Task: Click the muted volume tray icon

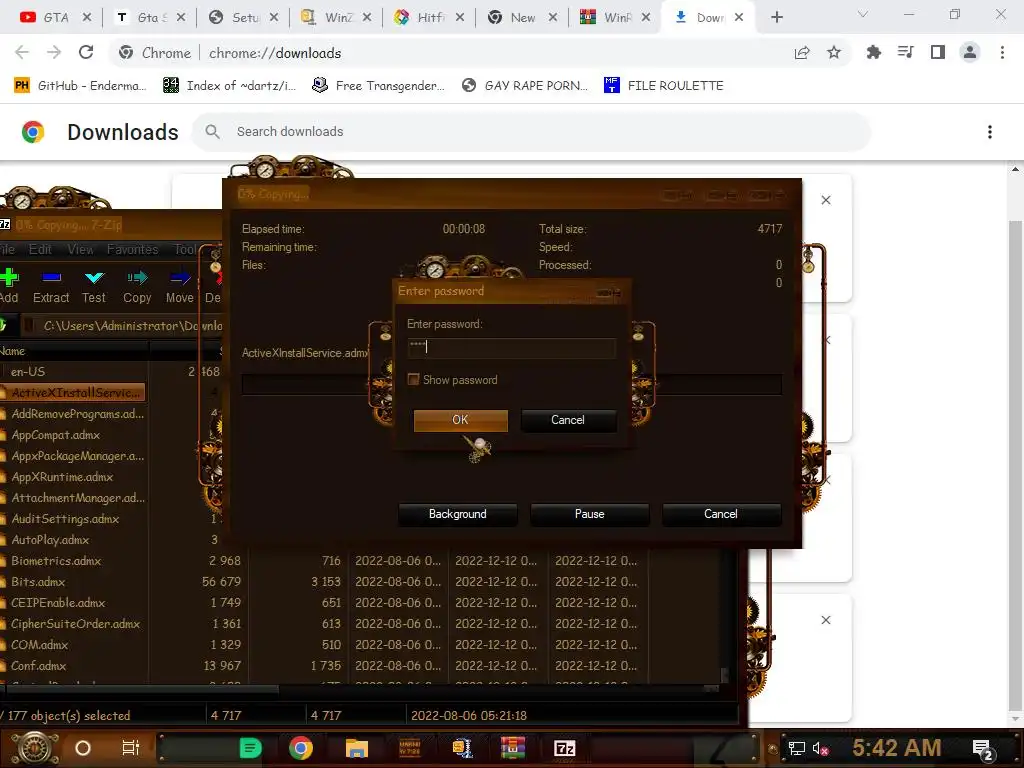Action: 821,748
